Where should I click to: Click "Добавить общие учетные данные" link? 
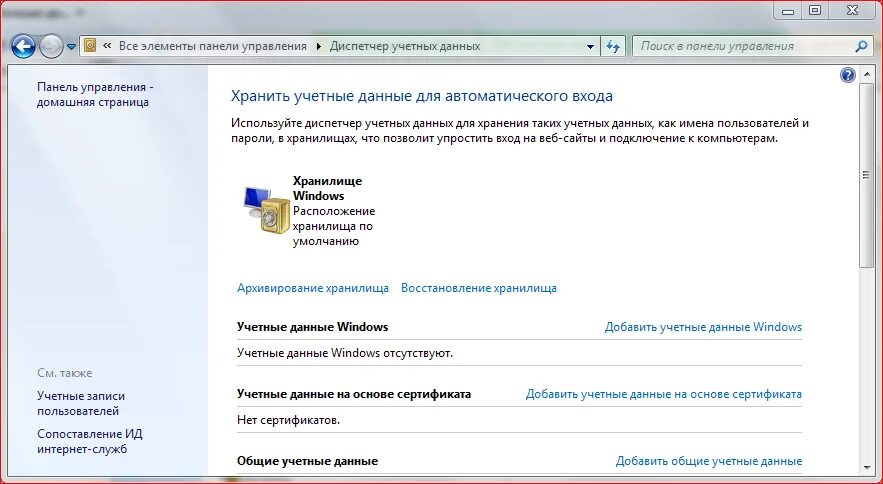[x=709, y=461]
